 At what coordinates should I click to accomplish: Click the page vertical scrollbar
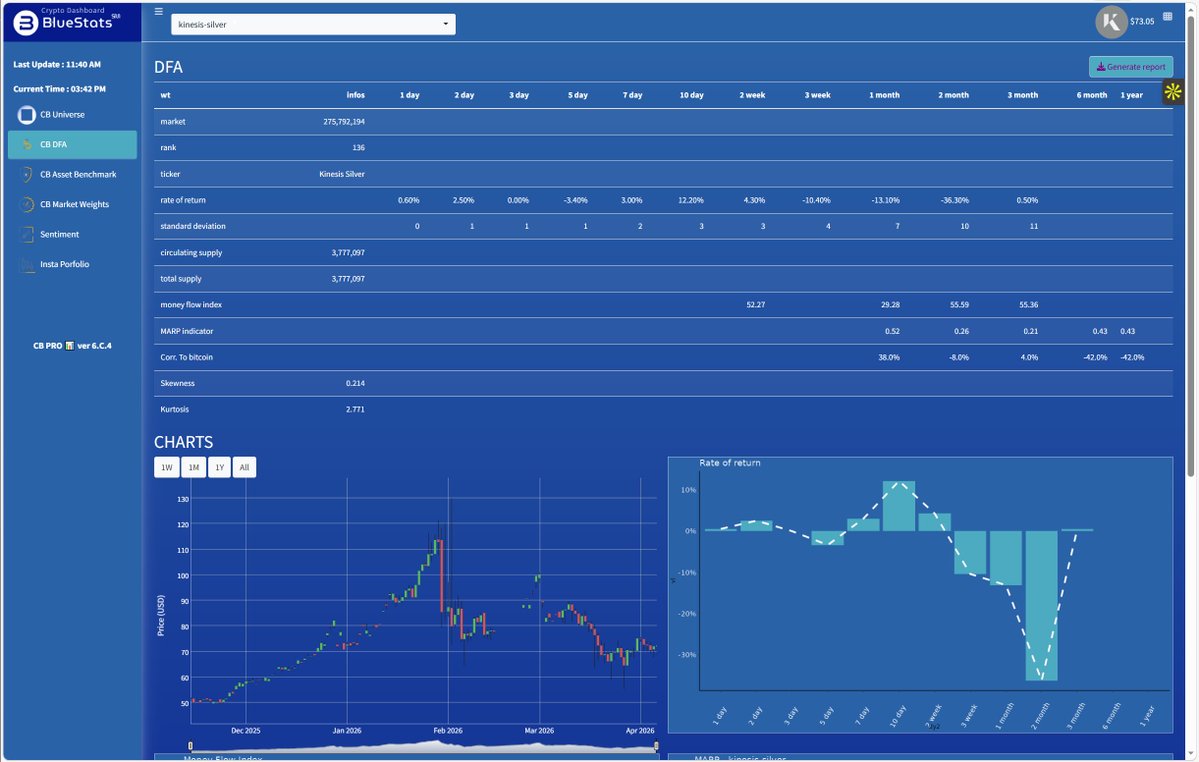pos(1190,245)
